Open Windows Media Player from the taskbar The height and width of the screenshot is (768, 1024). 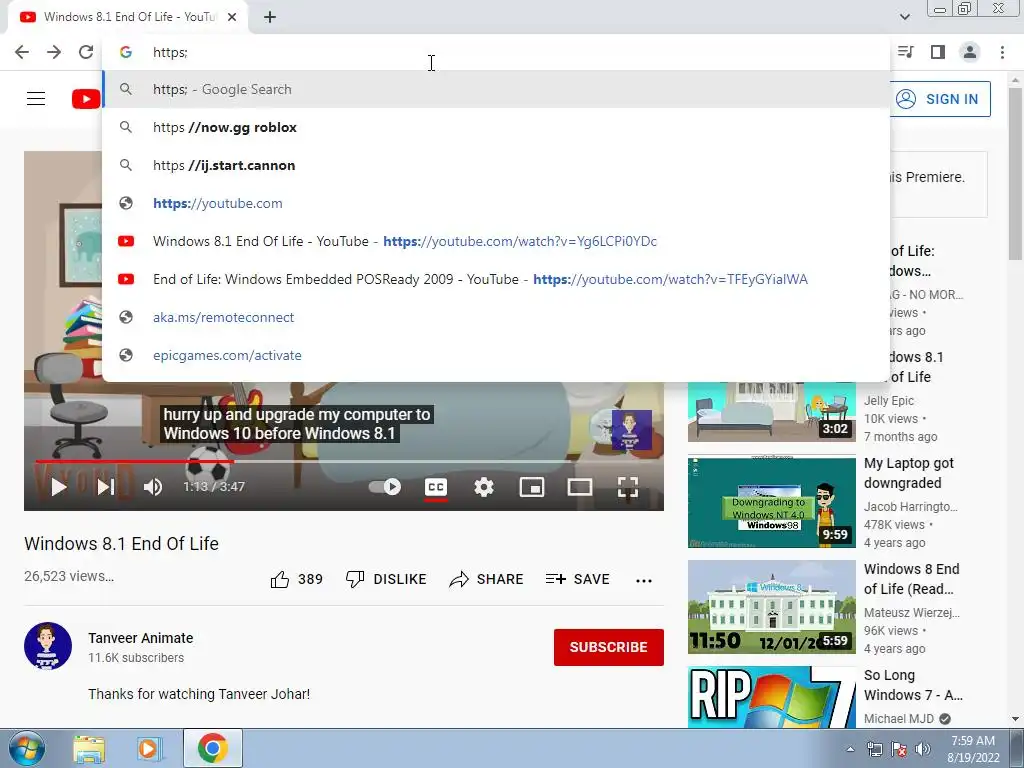point(149,748)
